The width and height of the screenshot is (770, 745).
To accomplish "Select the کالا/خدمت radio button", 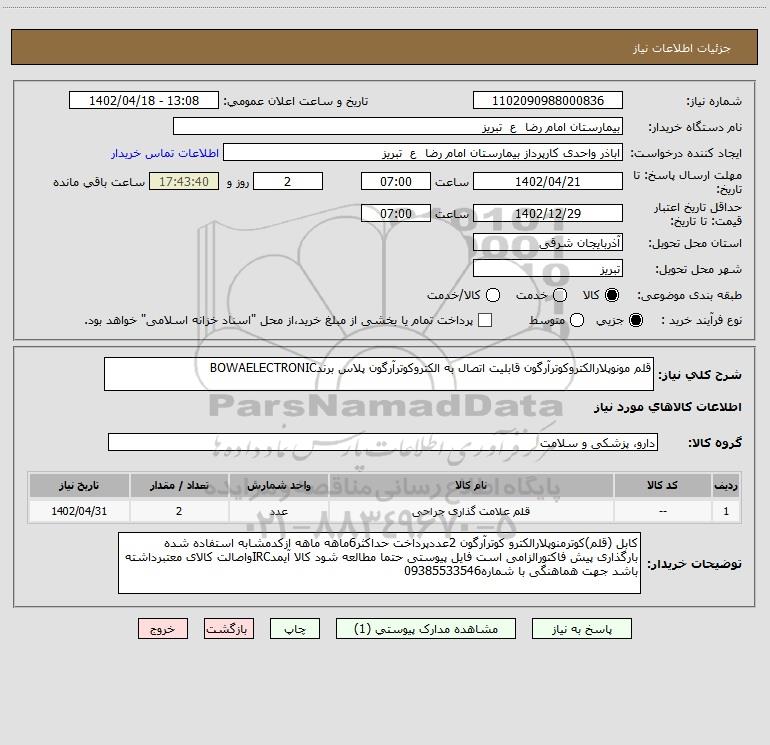I will click(493, 295).
